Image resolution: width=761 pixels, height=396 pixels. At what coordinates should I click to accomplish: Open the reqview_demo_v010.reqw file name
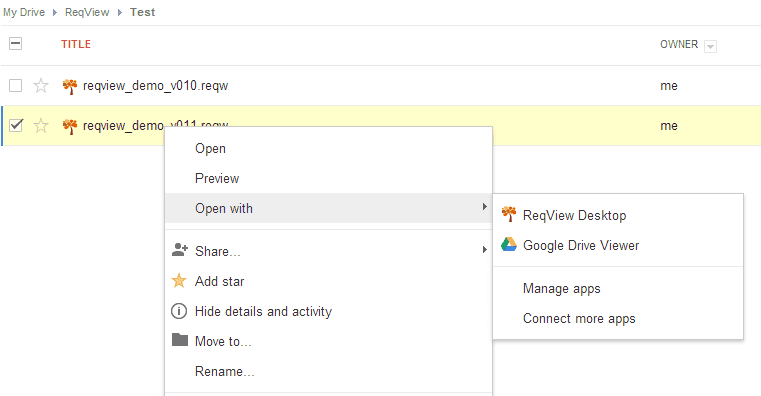[x=155, y=86]
